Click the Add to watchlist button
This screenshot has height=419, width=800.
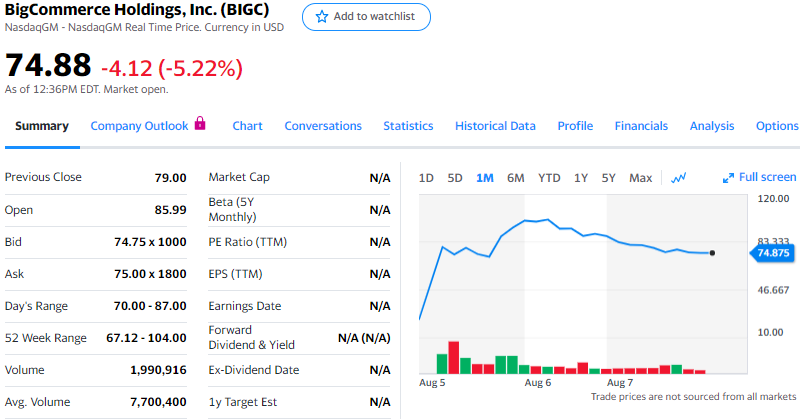pyautogui.click(x=366, y=17)
